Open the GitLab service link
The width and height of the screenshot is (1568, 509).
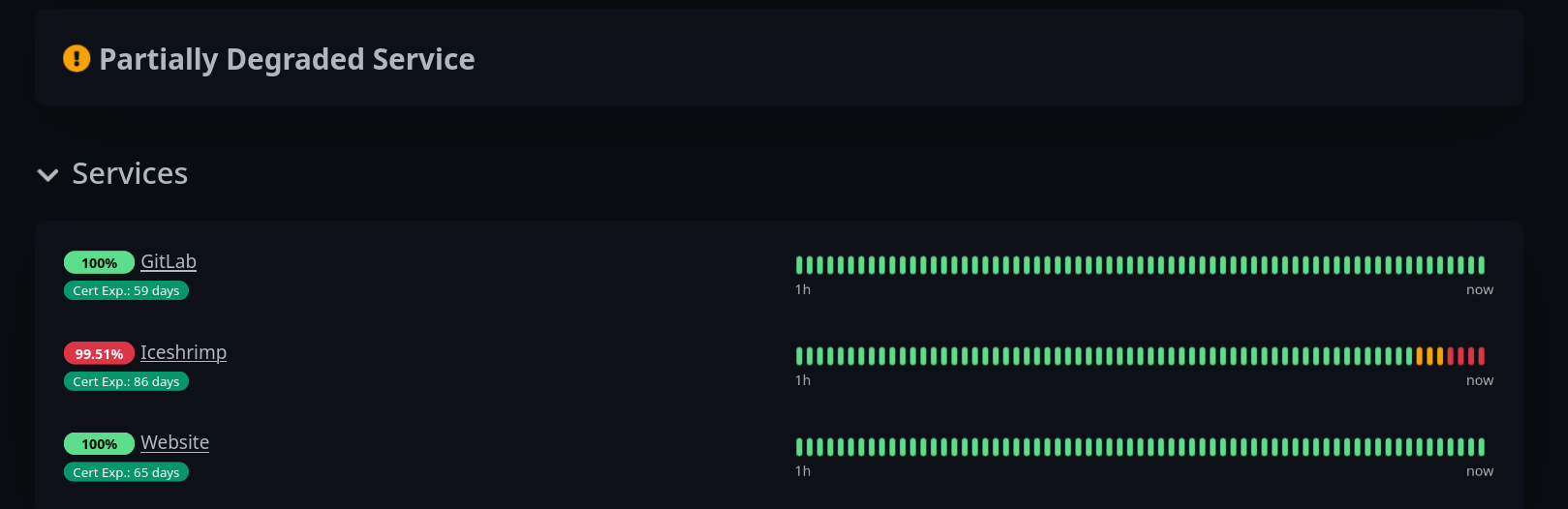(169, 261)
